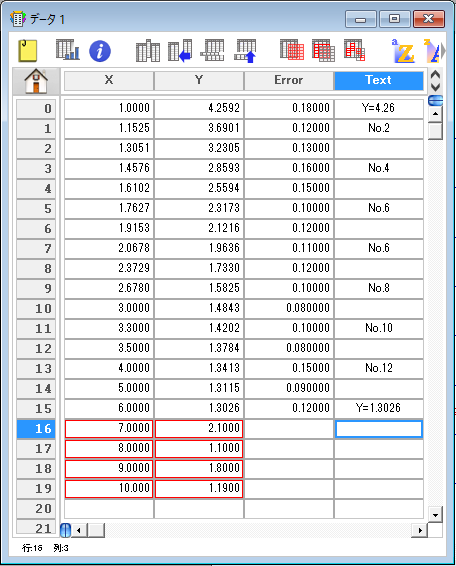Viewport: 456px width, 566px height.
Task: Open the blue info icon
Action: 100,51
